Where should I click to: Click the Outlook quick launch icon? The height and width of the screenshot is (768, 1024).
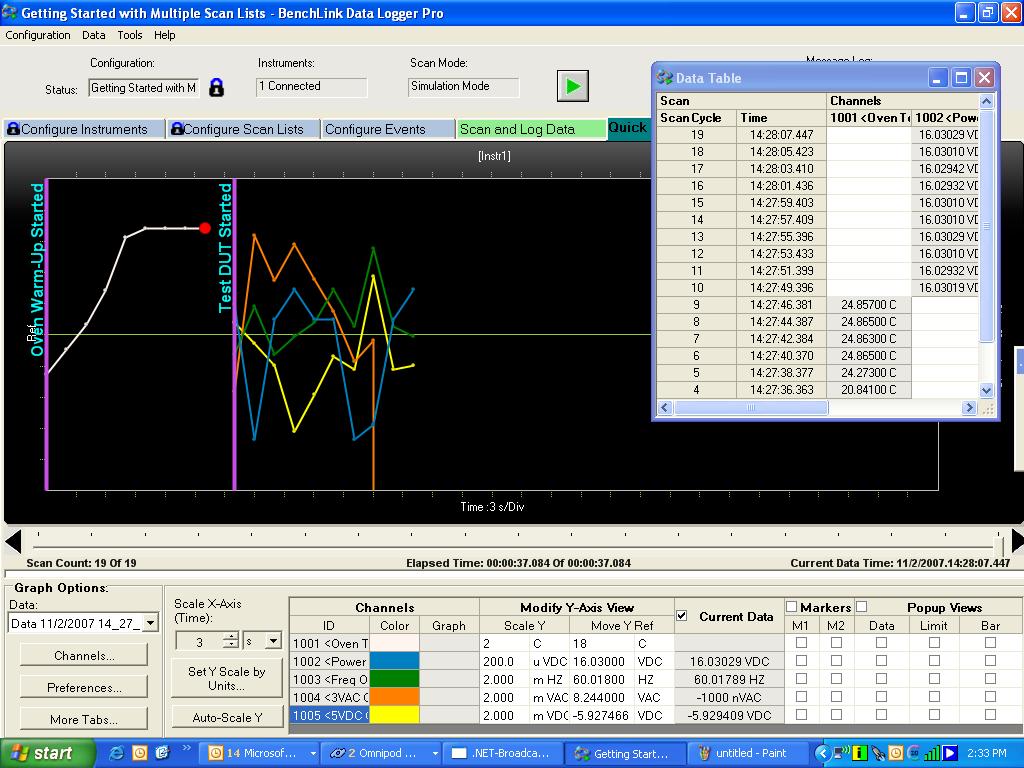coord(140,753)
